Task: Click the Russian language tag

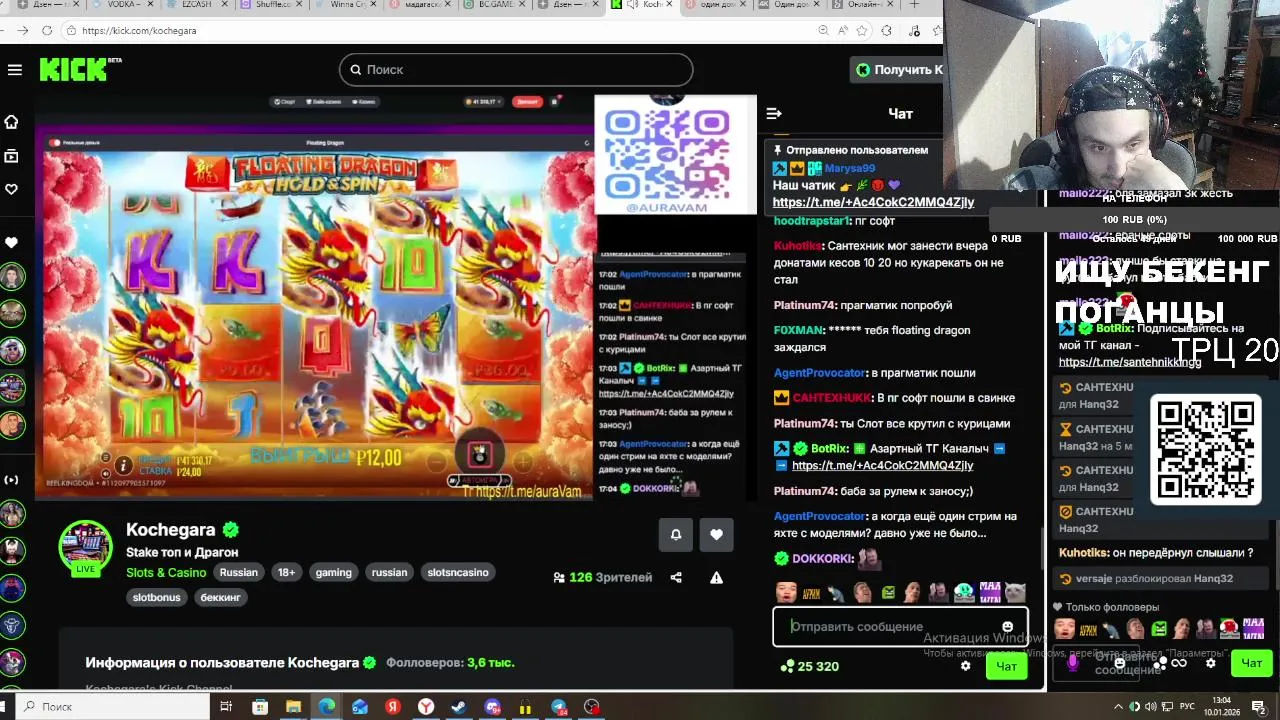Action: click(x=238, y=572)
